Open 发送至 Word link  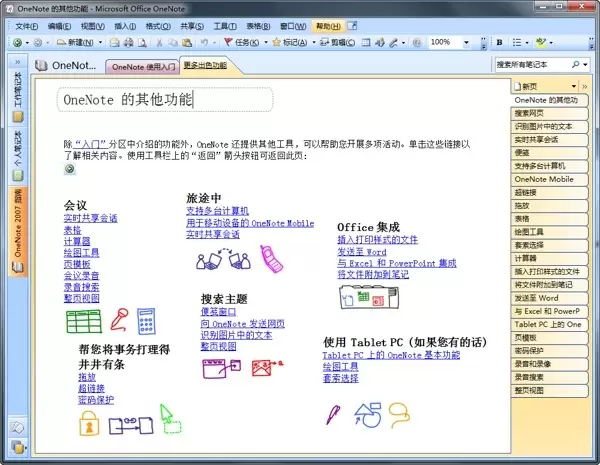tap(362, 252)
